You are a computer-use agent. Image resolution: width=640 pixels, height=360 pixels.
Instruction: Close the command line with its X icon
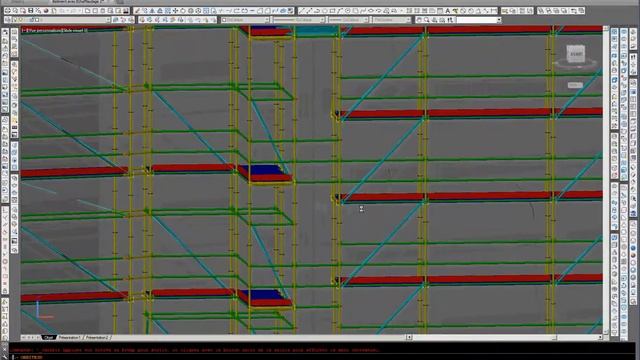coord(4,349)
